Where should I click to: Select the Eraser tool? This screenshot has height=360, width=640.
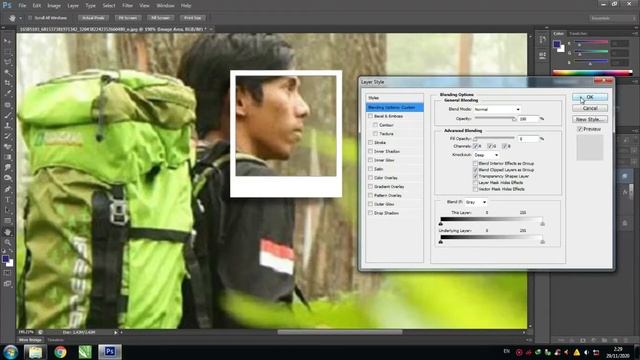point(8,147)
